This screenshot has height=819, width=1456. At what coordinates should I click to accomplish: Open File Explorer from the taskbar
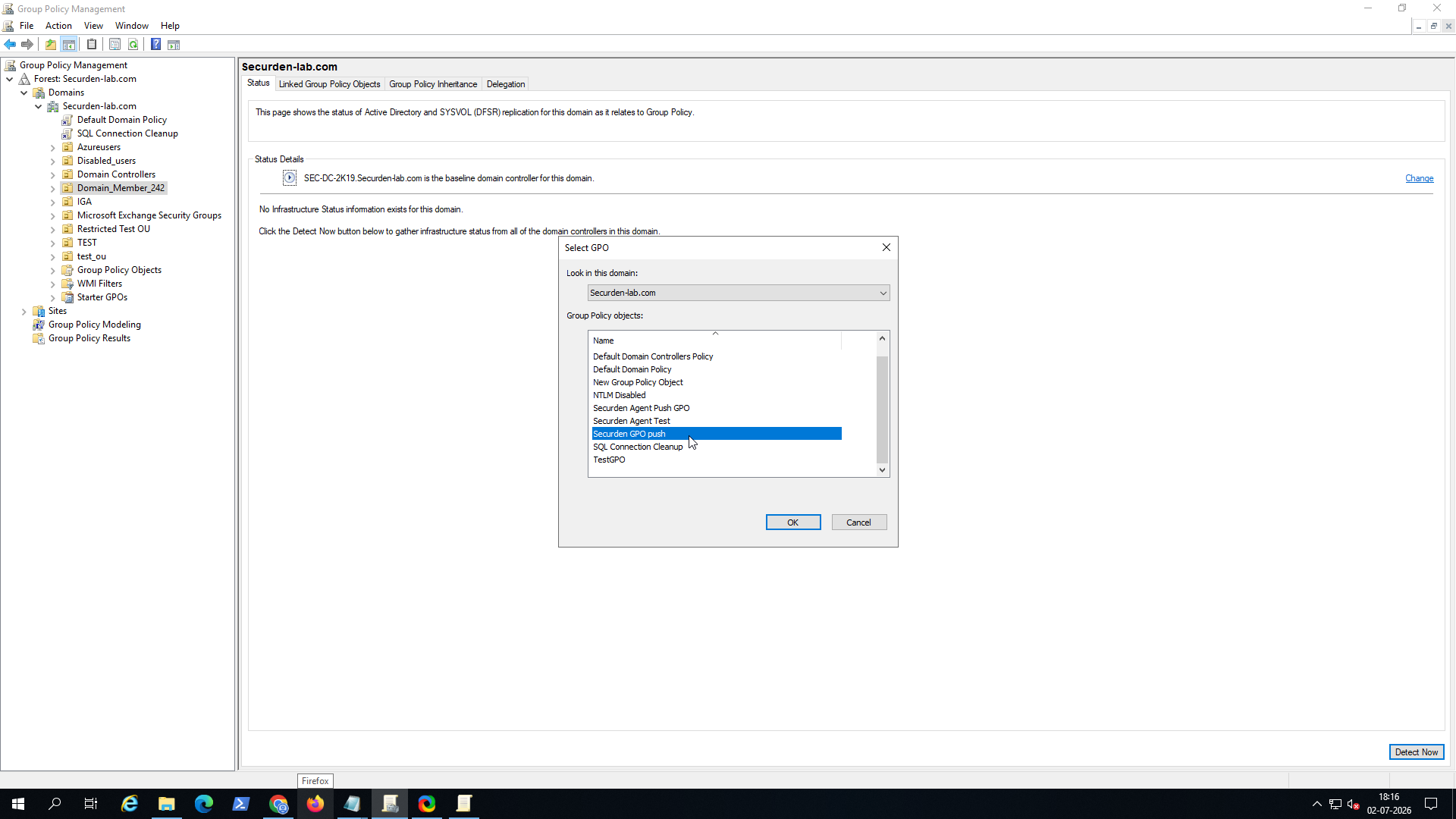(x=167, y=804)
